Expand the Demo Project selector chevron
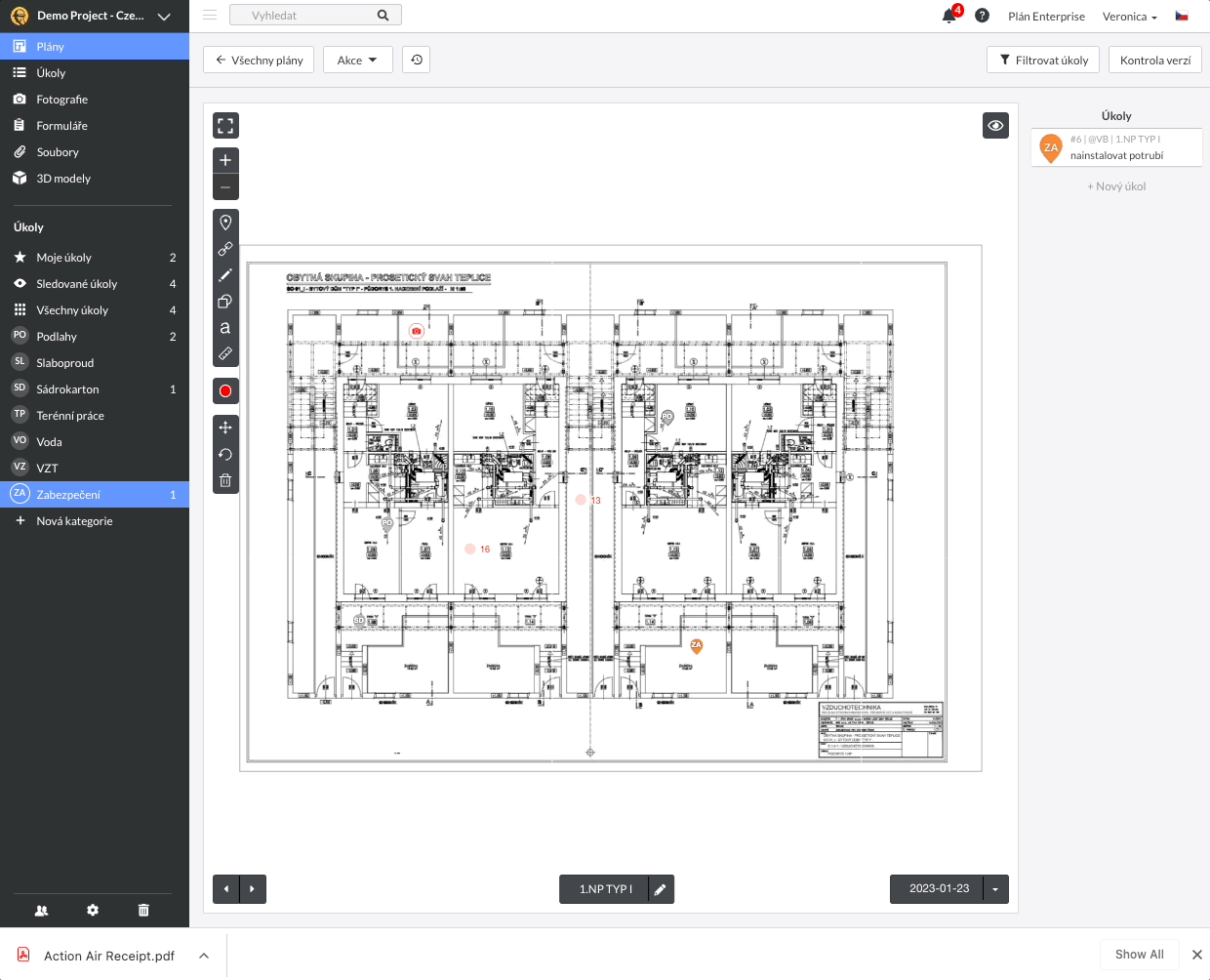This screenshot has height=980, width=1210. (164, 17)
